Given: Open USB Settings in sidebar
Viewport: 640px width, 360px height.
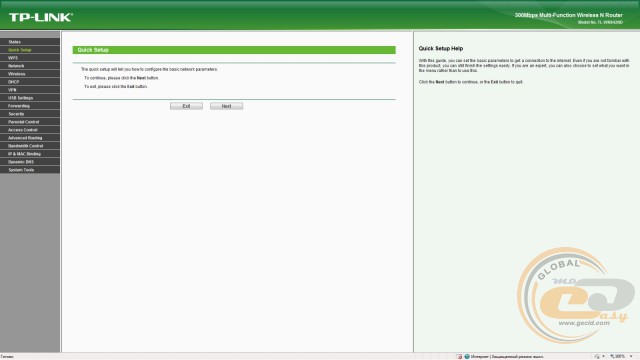Looking at the screenshot, I should 30,98.
